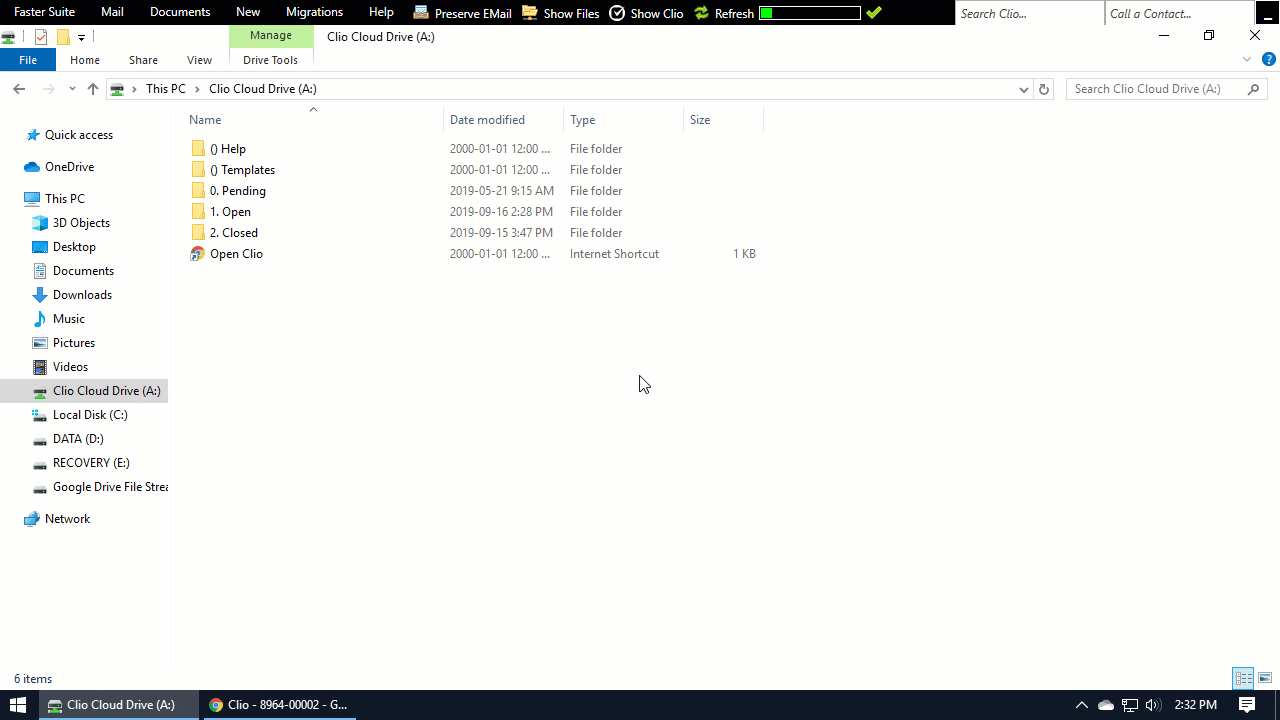Focus the Call a Contact field
Viewport: 1280px width, 720px height.
pos(1178,13)
